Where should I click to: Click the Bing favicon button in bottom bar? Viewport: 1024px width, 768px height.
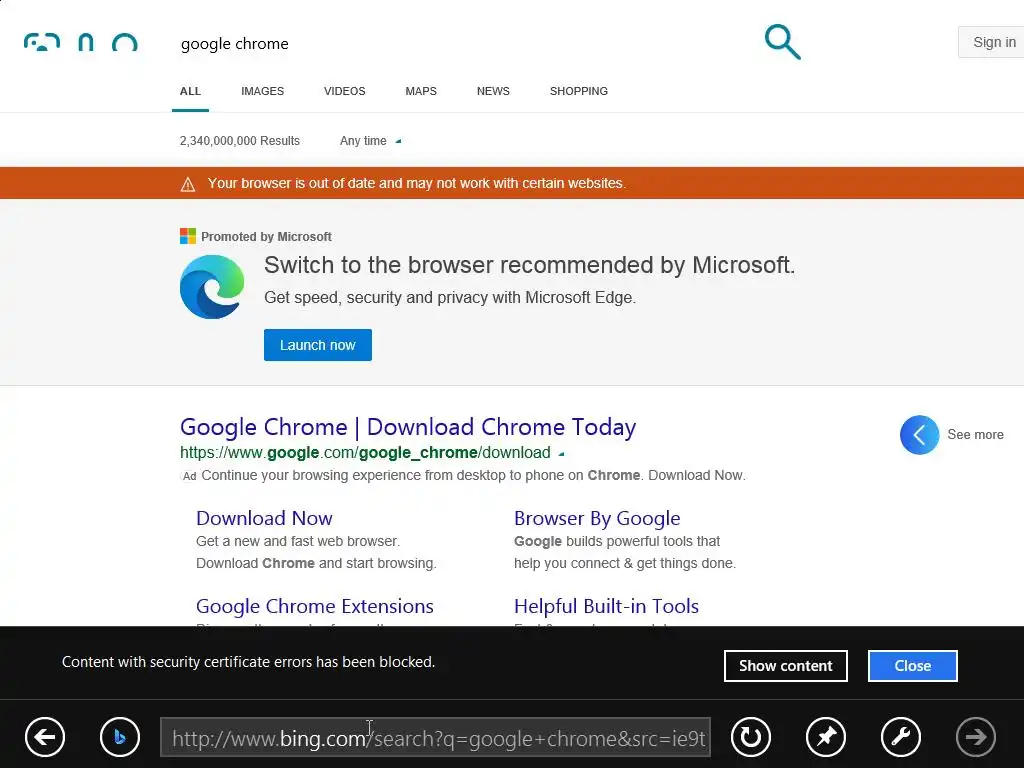120,737
